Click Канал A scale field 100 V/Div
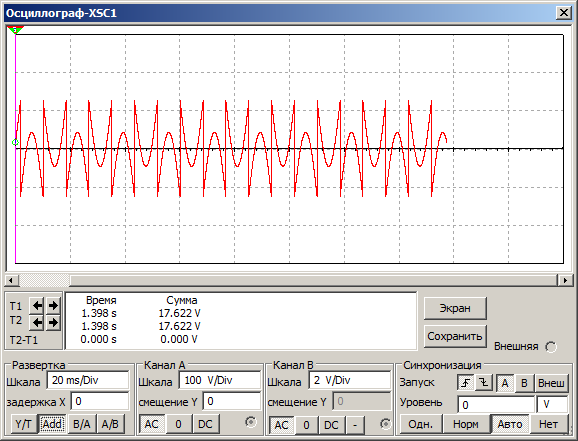This screenshot has height=441, width=578. click(x=220, y=380)
